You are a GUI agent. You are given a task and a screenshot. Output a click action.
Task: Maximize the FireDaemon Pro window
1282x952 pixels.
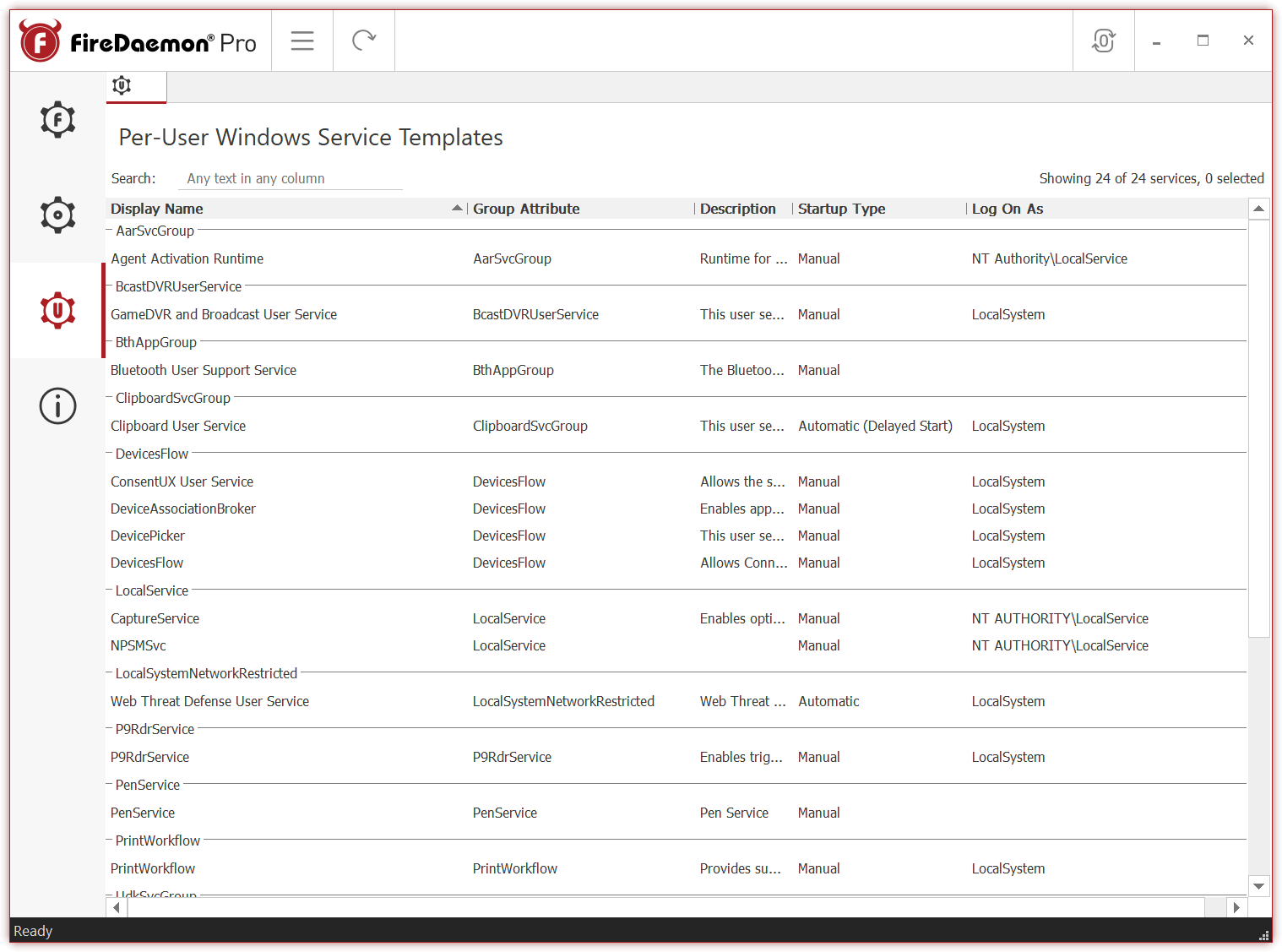coord(1203,41)
